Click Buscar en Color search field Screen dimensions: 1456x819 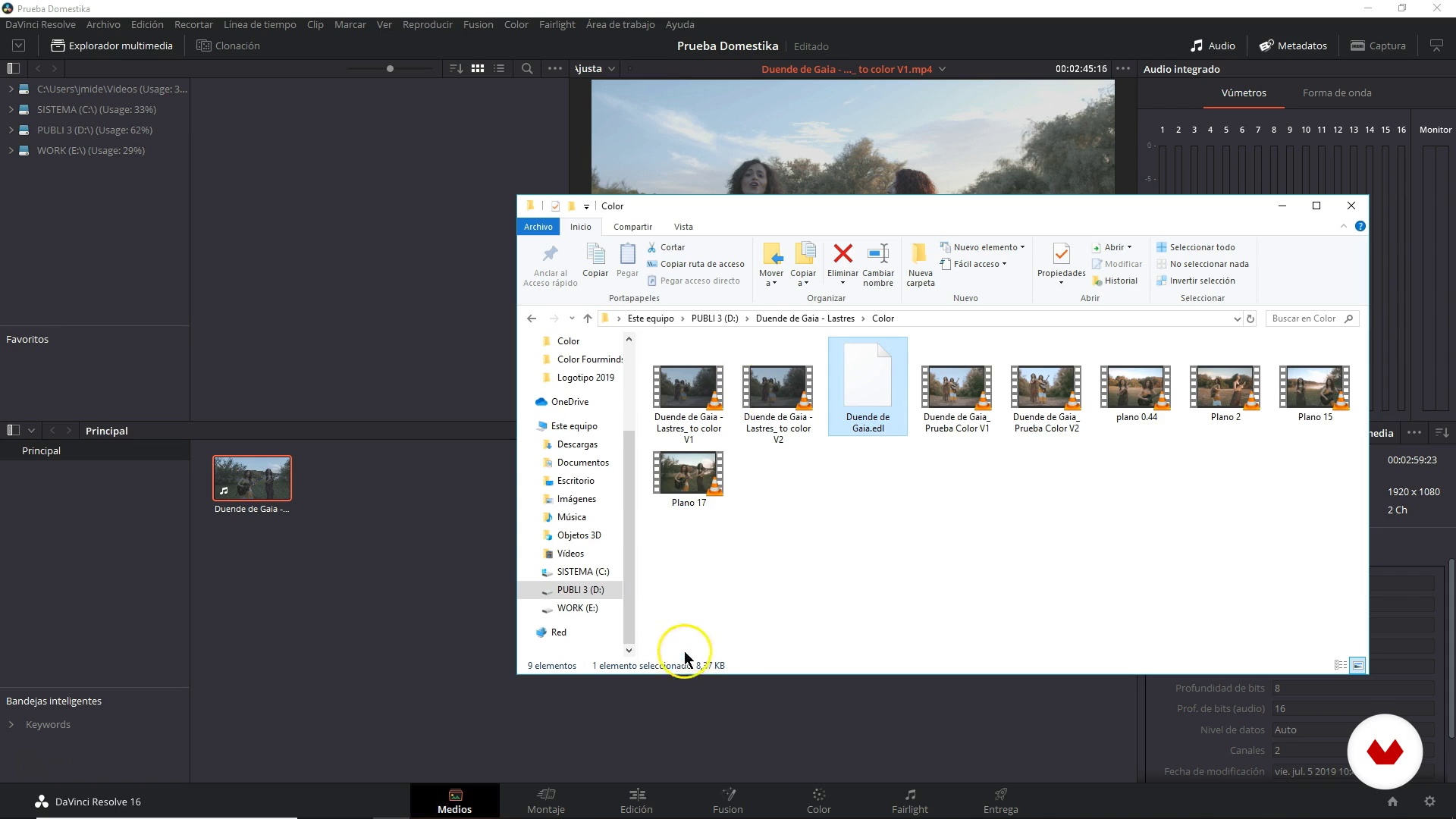click(x=1312, y=318)
